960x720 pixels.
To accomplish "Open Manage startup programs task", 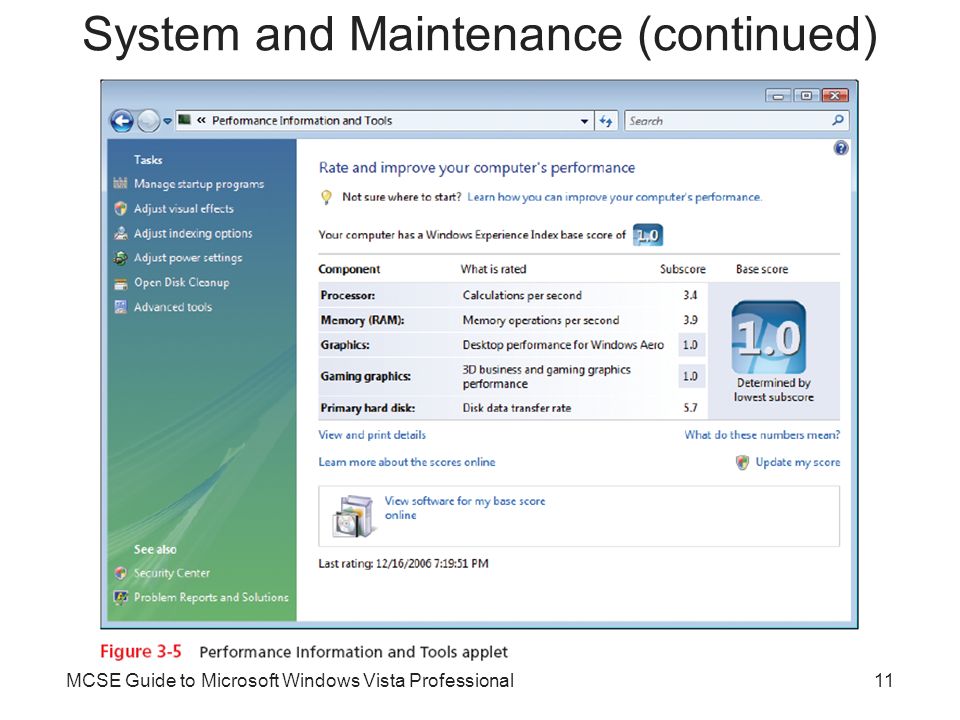I will coord(199,184).
